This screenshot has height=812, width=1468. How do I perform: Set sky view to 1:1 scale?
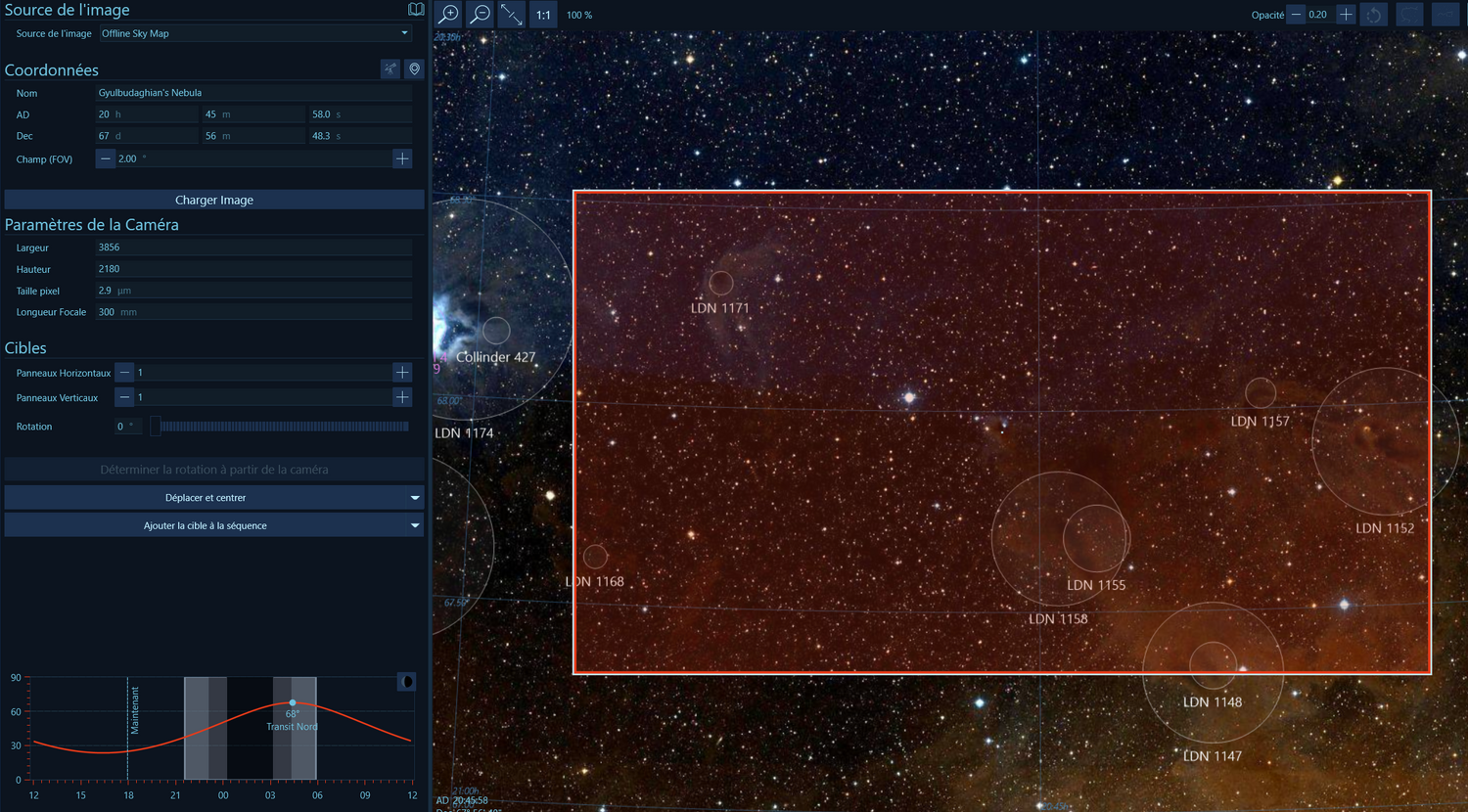543,15
